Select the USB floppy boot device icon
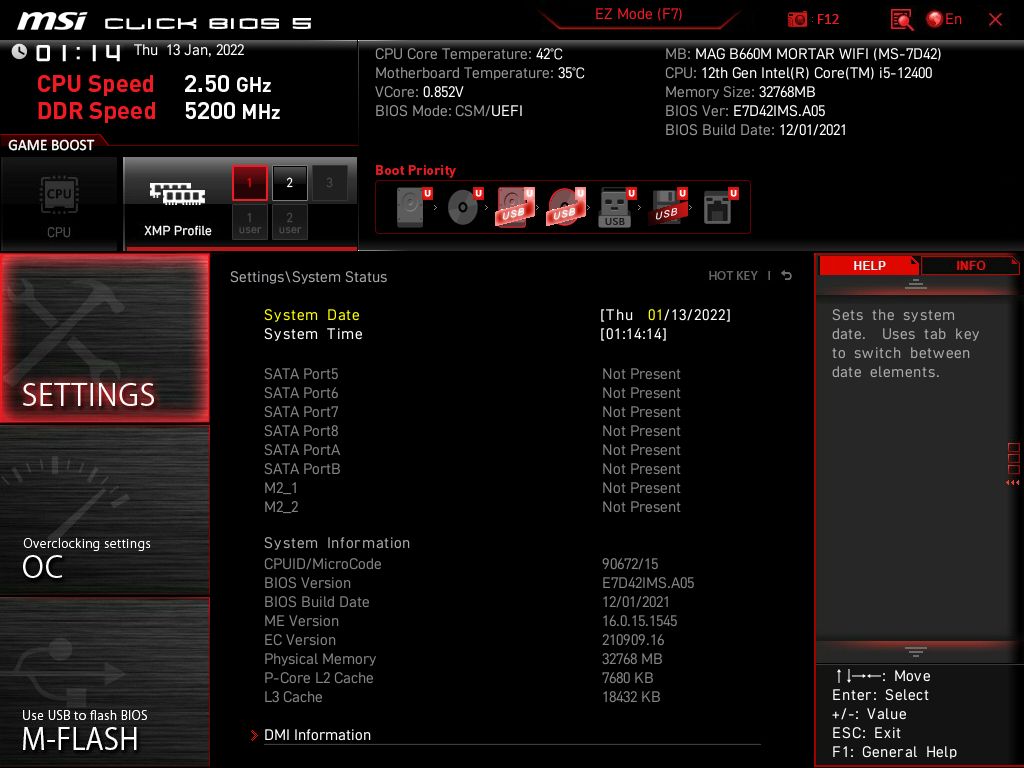The height and width of the screenshot is (768, 1024). 667,207
